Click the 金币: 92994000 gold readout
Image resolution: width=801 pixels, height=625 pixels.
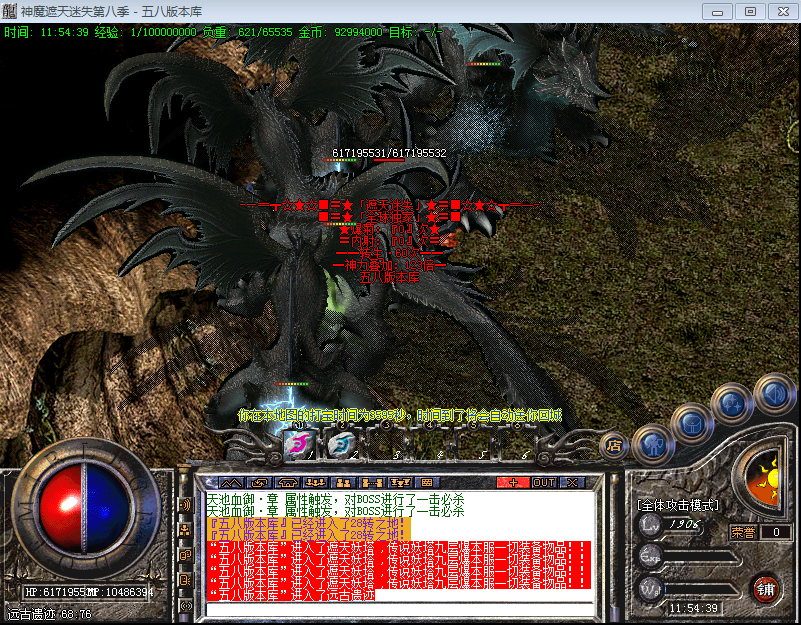click(x=341, y=32)
